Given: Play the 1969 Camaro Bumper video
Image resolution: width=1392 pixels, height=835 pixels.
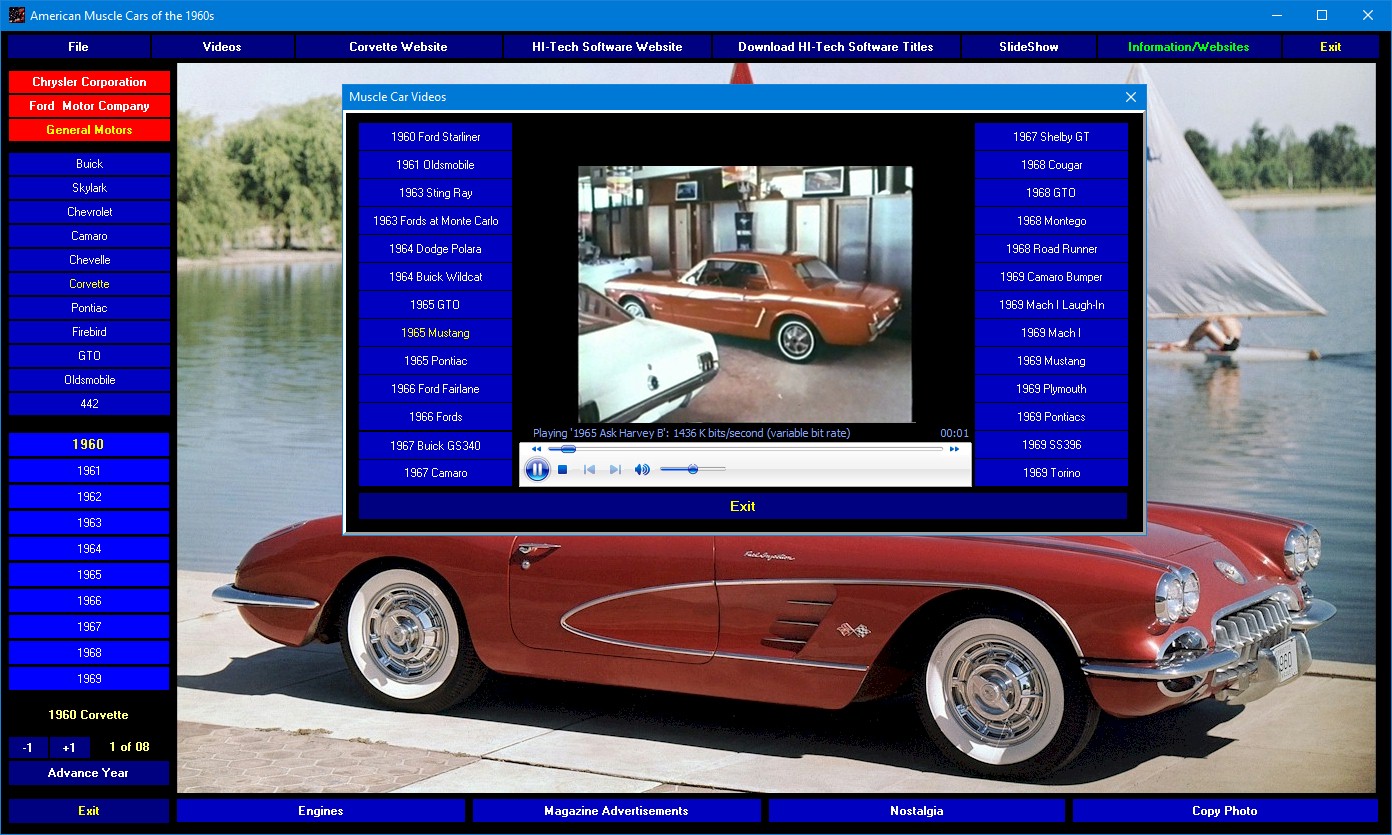Looking at the screenshot, I should [x=1052, y=277].
